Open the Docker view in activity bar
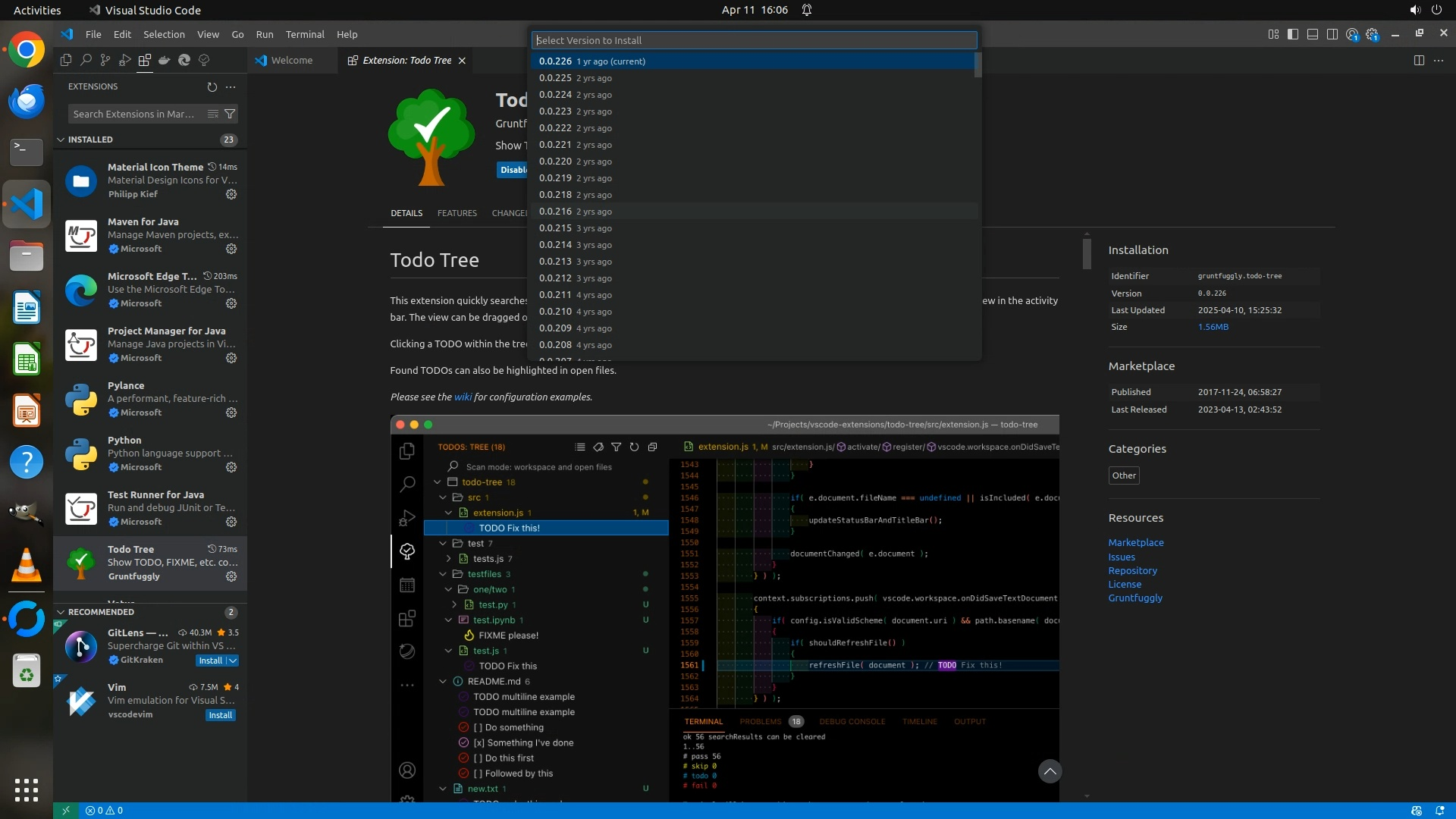 coord(165,60)
